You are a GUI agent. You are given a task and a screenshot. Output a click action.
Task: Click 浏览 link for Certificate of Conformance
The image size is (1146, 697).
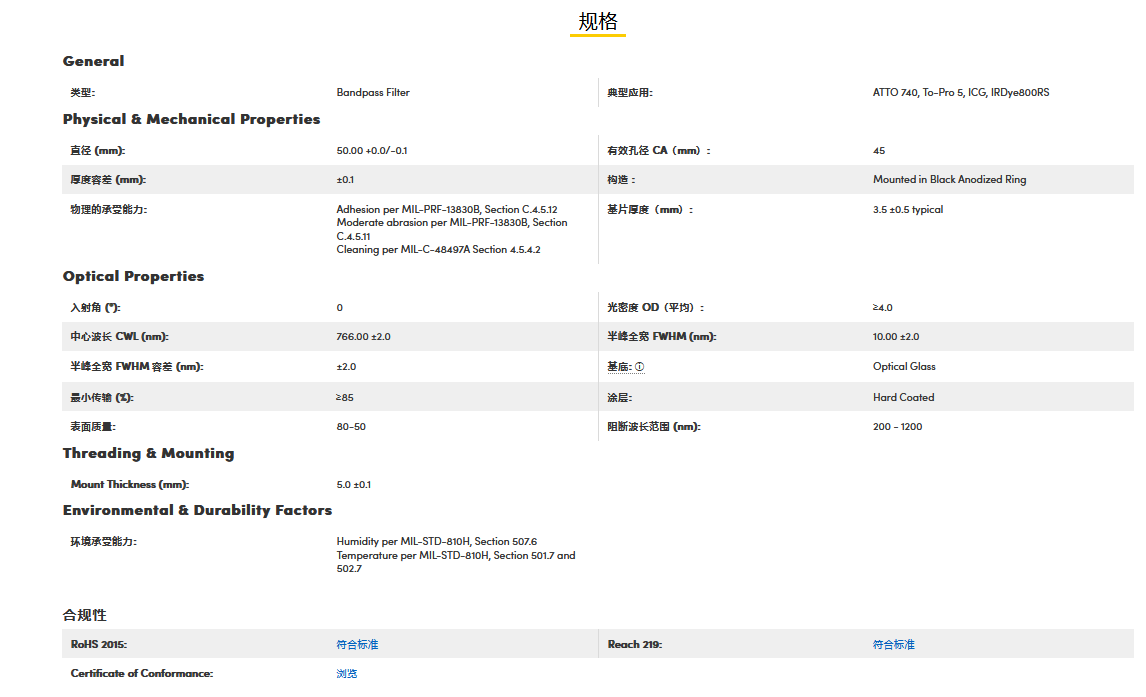(x=346, y=674)
